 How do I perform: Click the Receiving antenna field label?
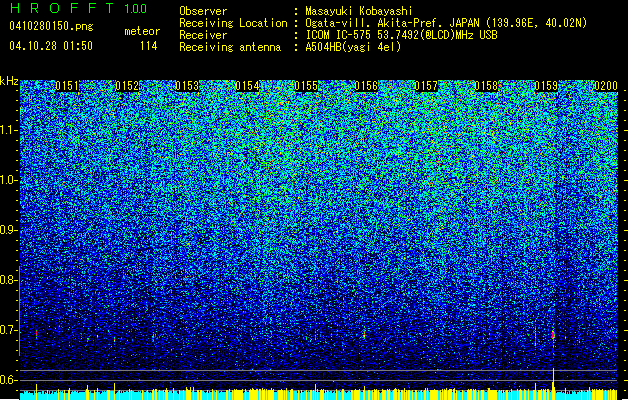point(230,47)
